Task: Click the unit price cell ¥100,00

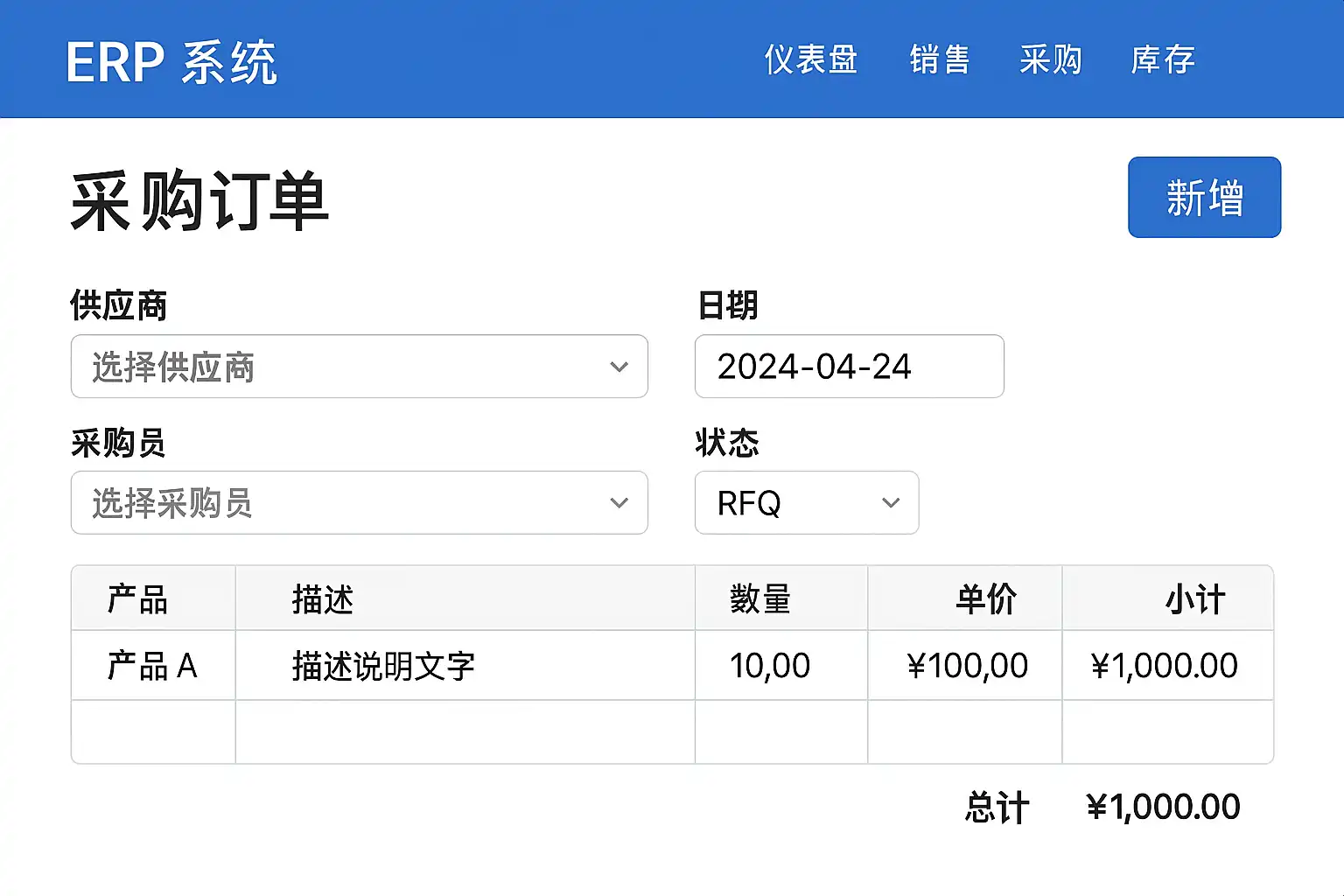Action: click(x=967, y=666)
